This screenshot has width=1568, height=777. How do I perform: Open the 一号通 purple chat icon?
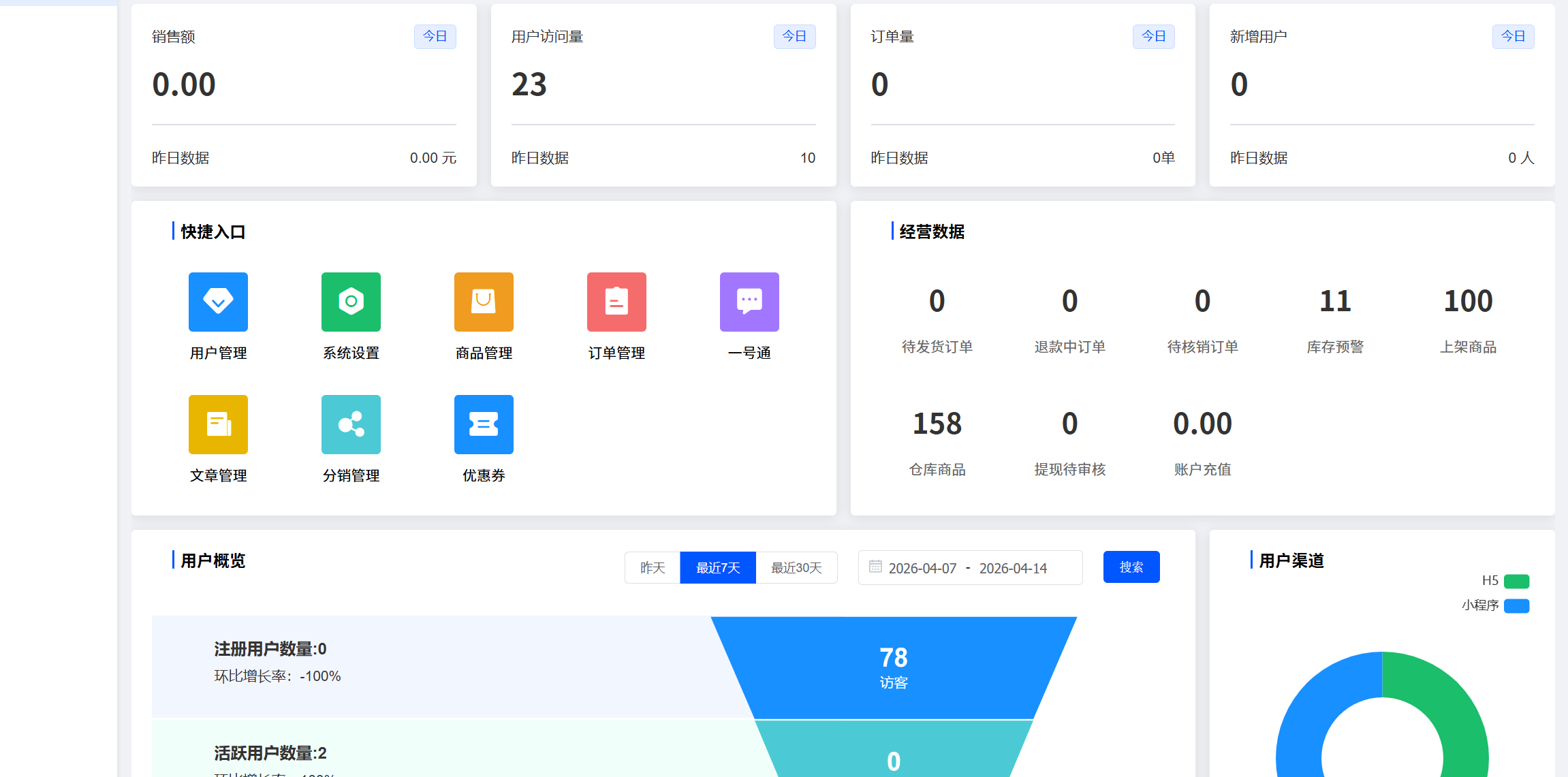749,302
